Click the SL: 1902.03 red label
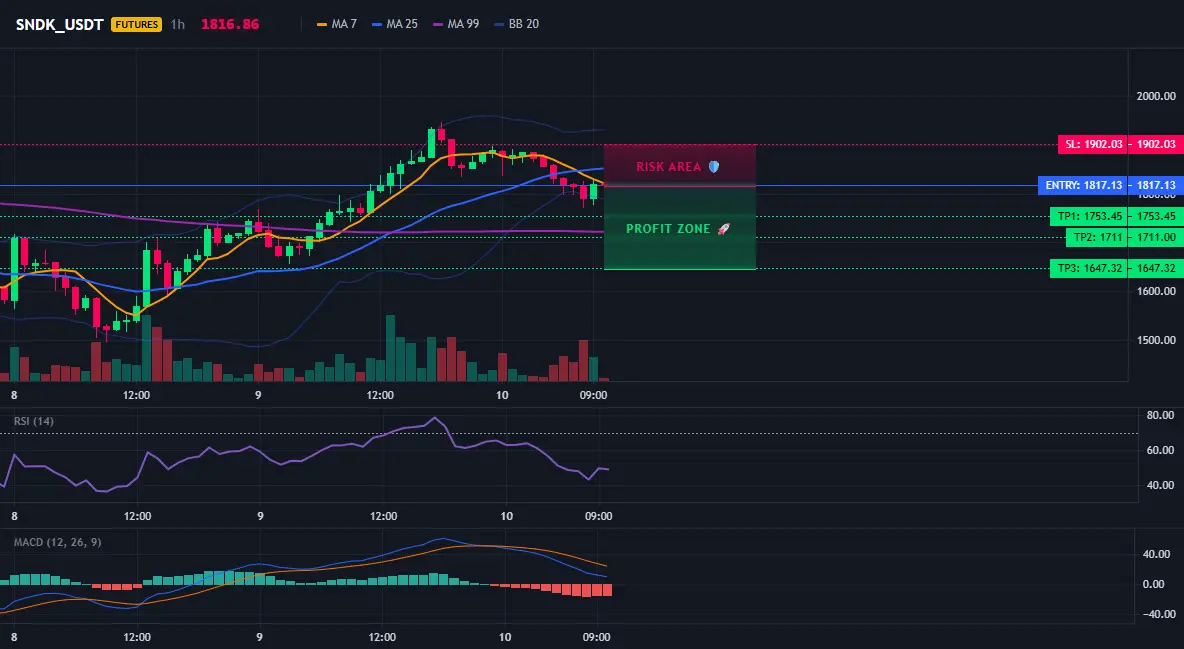The image size is (1184, 649). pos(1092,144)
